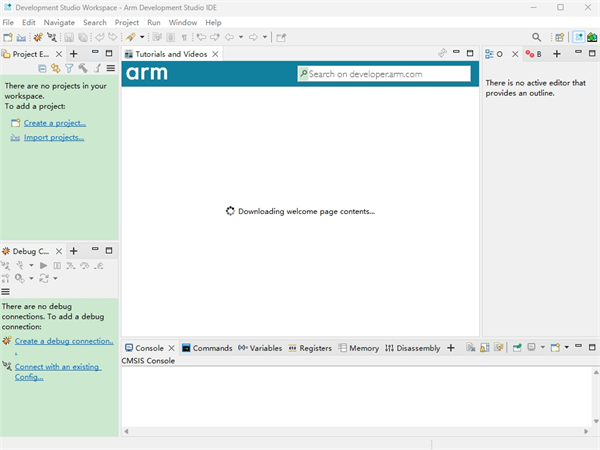600x450 pixels.
Task: Click the arm logo in the banner
Action: 147,73
